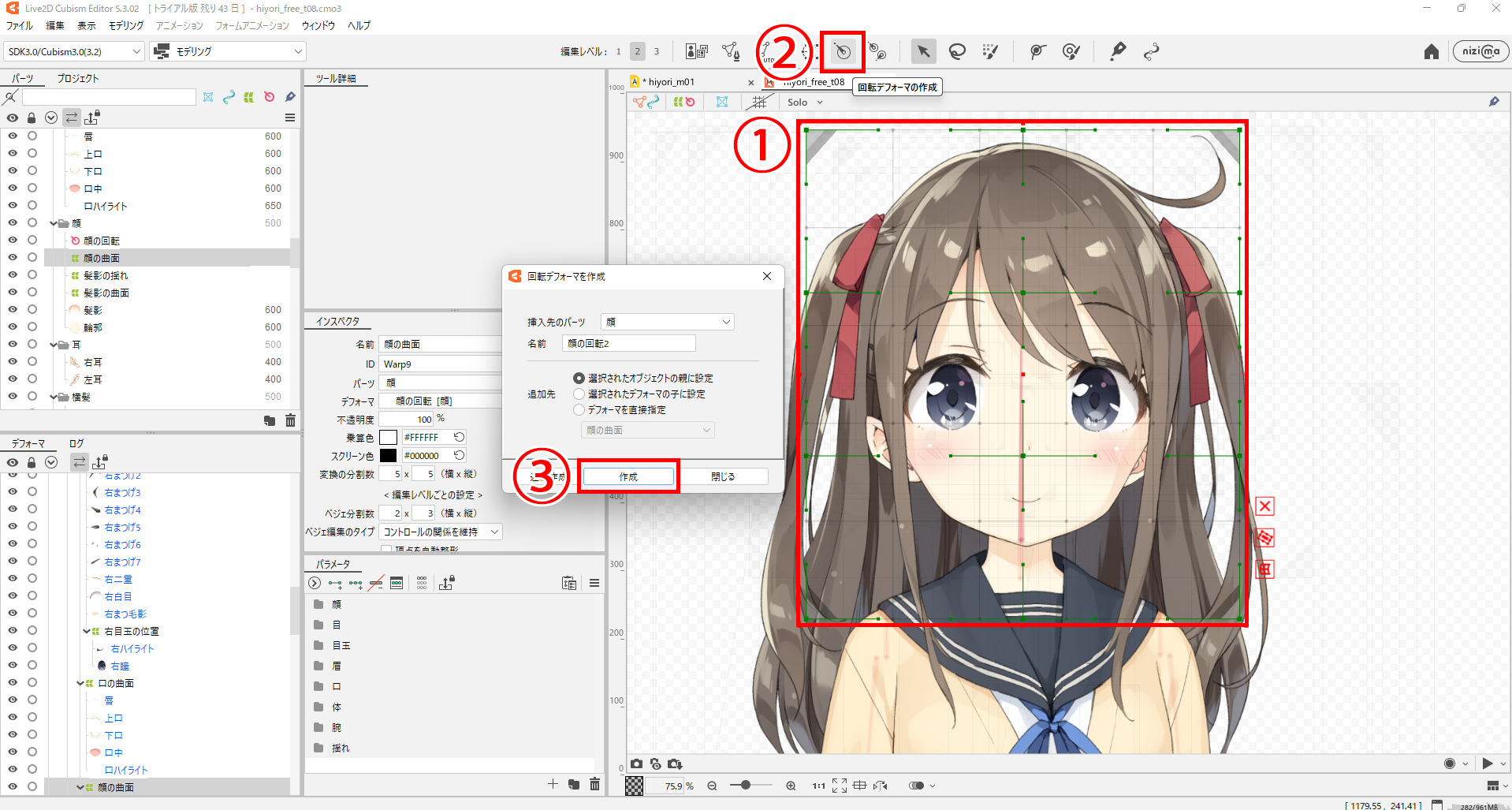Image resolution: width=1512 pixels, height=810 pixels.
Task: Click the home icon in top toolbar
Action: pos(1432,52)
